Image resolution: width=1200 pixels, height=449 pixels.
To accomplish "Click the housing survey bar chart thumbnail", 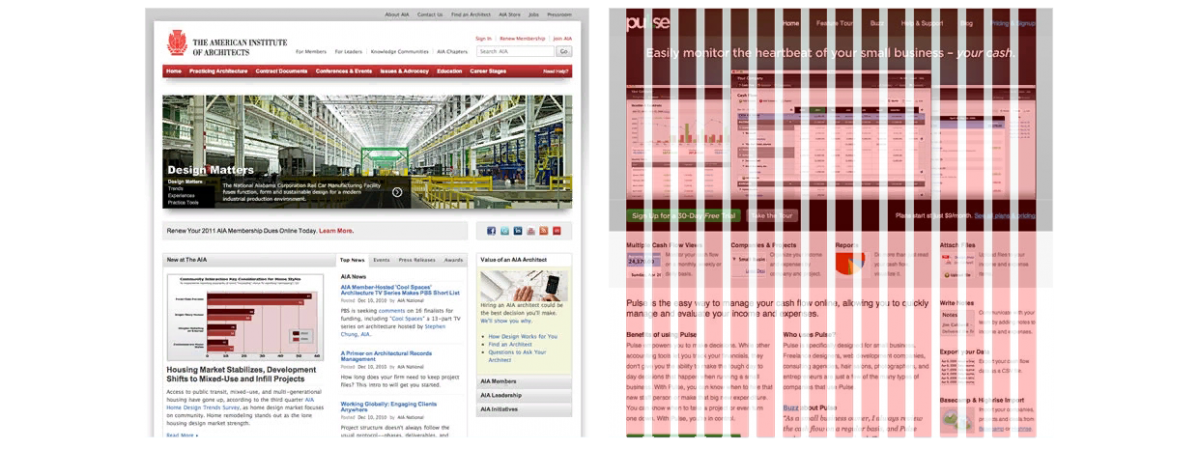I will pyautogui.click(x=245, y=318).
